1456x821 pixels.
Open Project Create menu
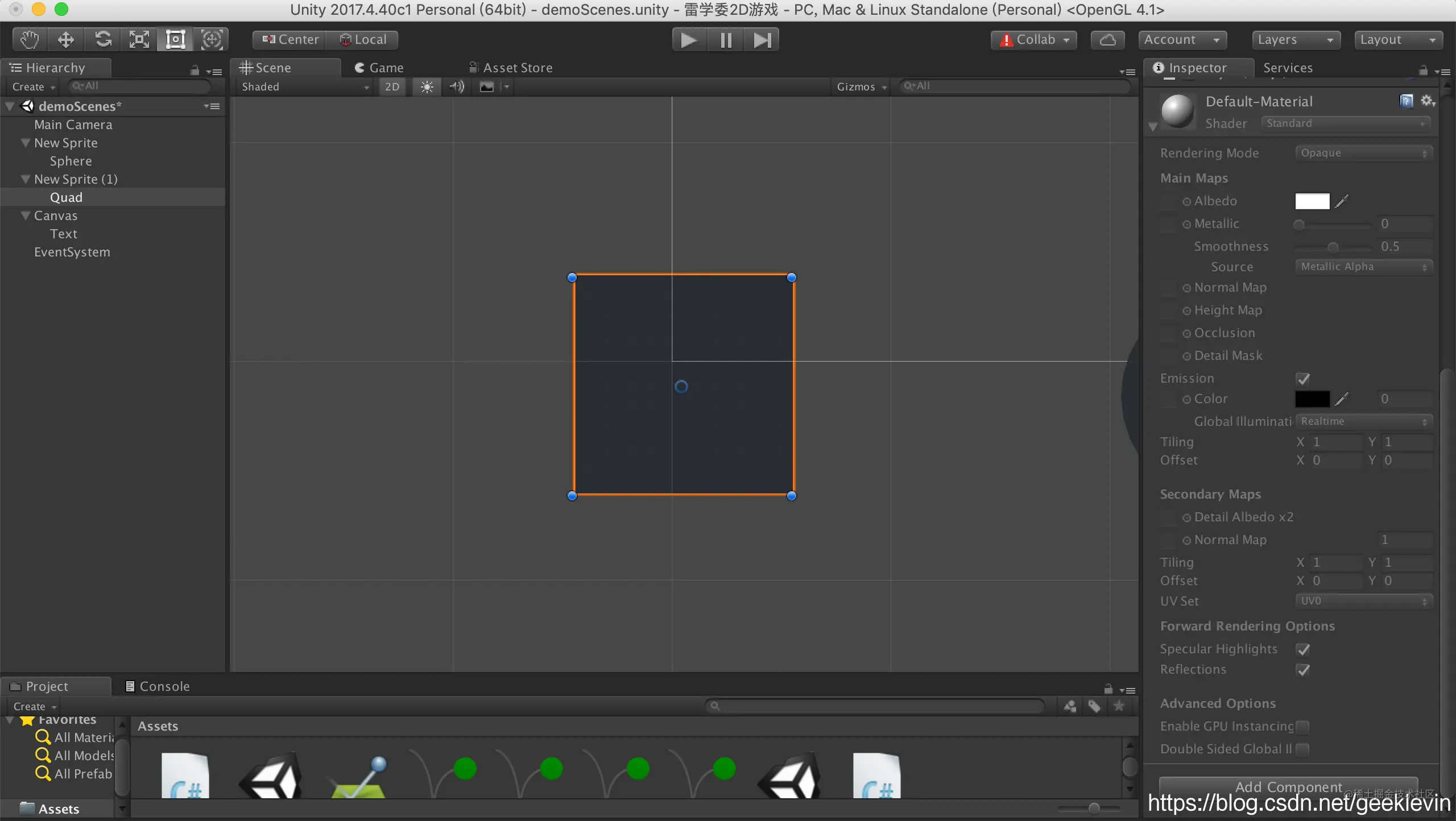pyautogui.click(x=35, y=706)
